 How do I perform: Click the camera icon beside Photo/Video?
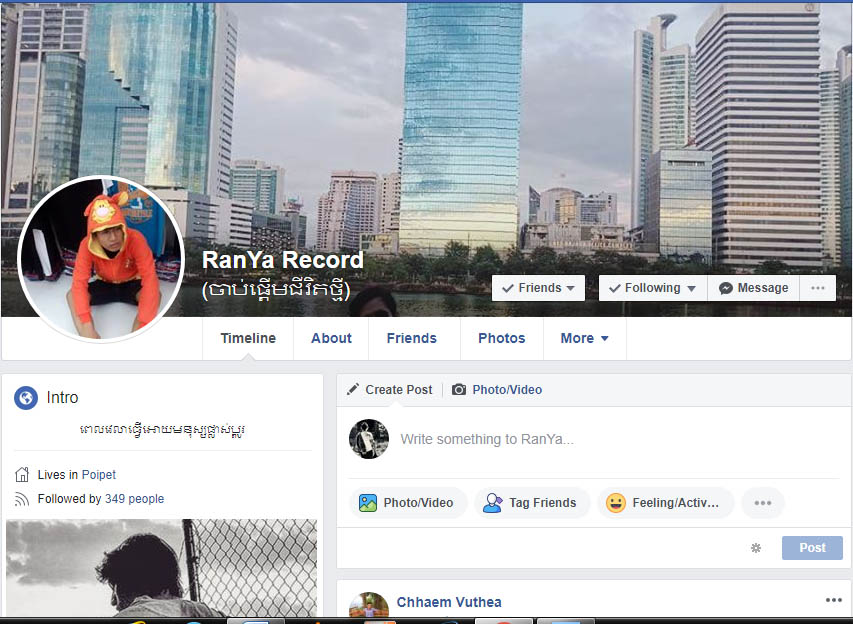tap(459, 390)
